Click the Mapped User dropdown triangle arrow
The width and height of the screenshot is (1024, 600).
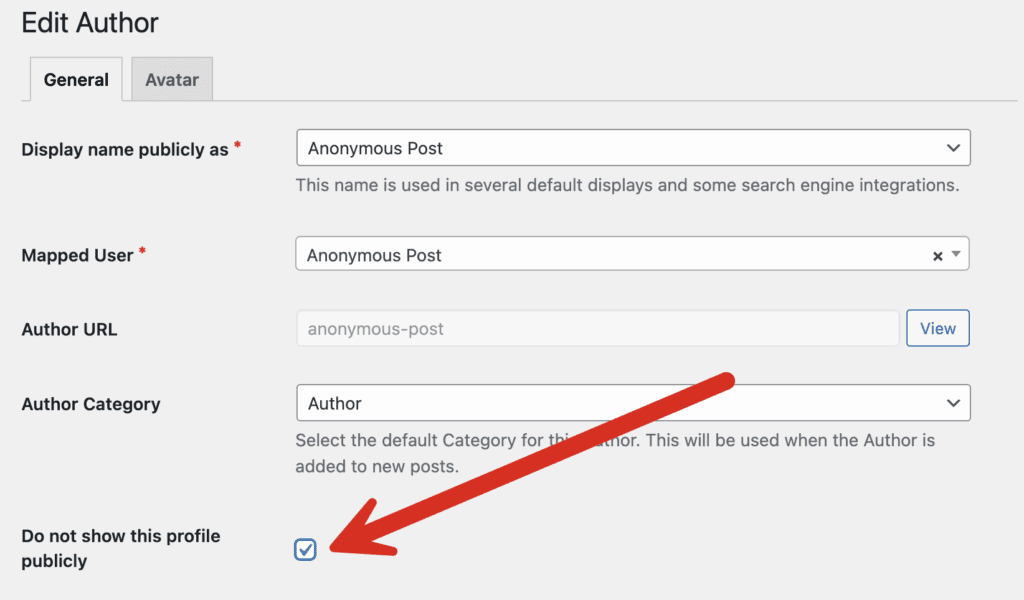point(957,255)
